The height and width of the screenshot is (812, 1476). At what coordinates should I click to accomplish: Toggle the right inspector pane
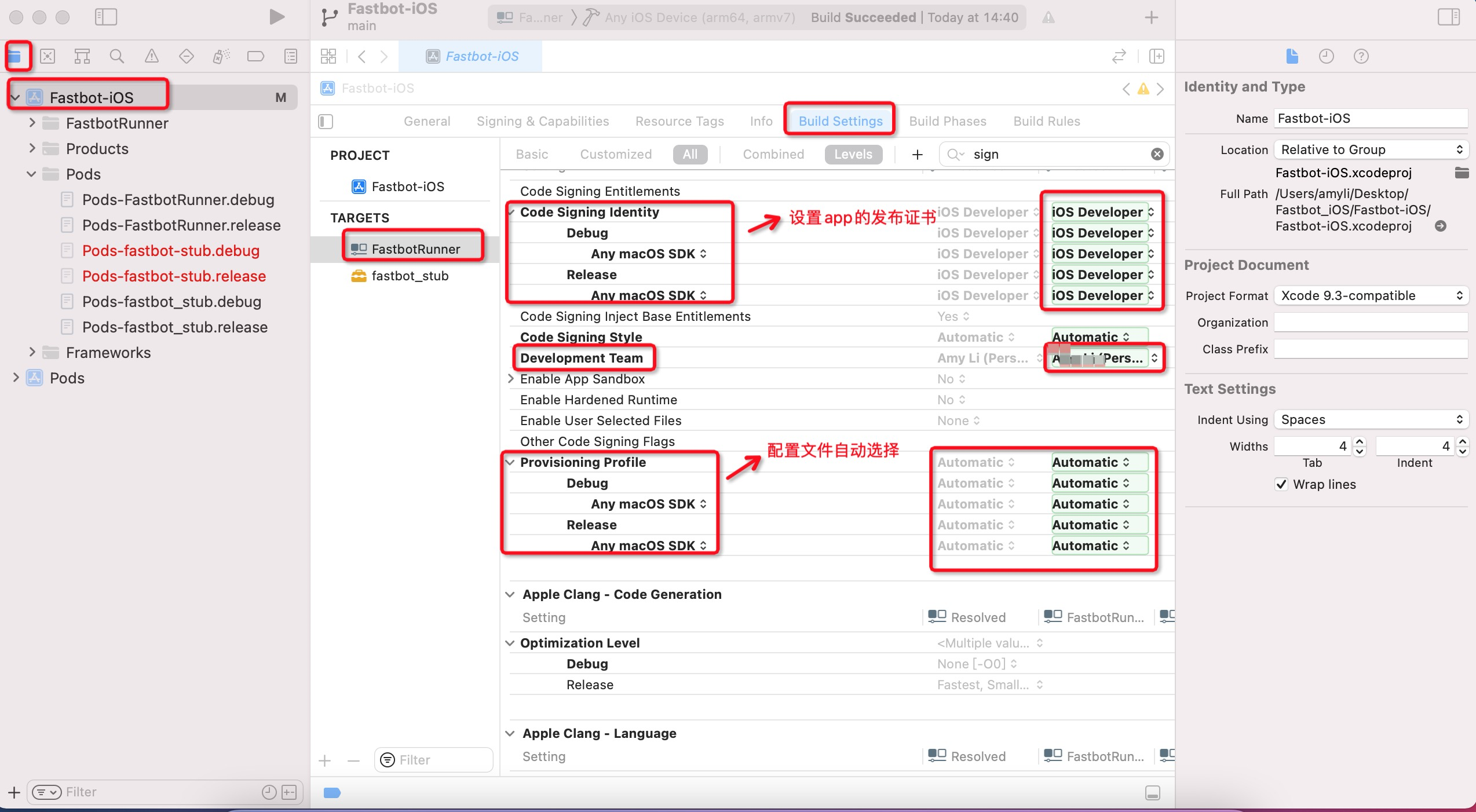point(1448,17)
